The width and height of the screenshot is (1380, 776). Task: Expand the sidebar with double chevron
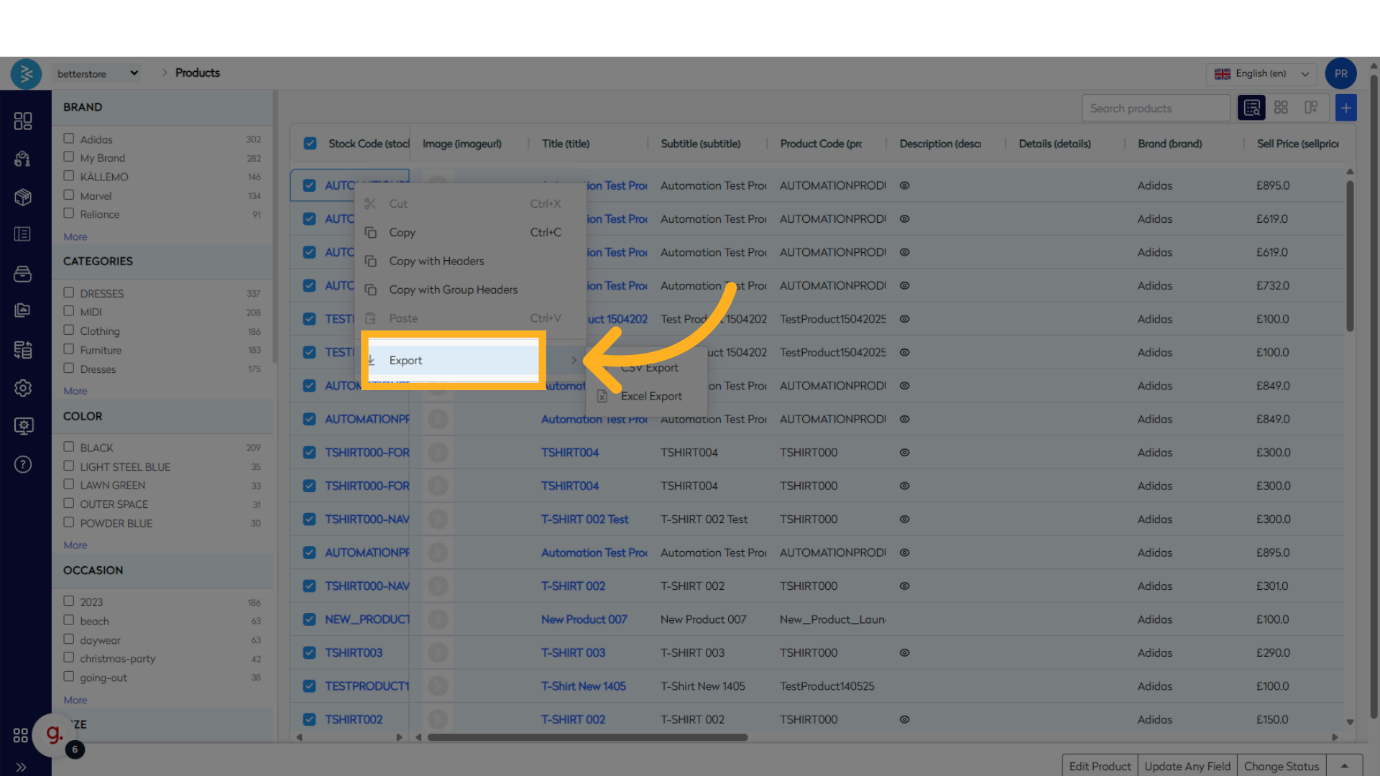pyautogui.click(x=21, y=766)
